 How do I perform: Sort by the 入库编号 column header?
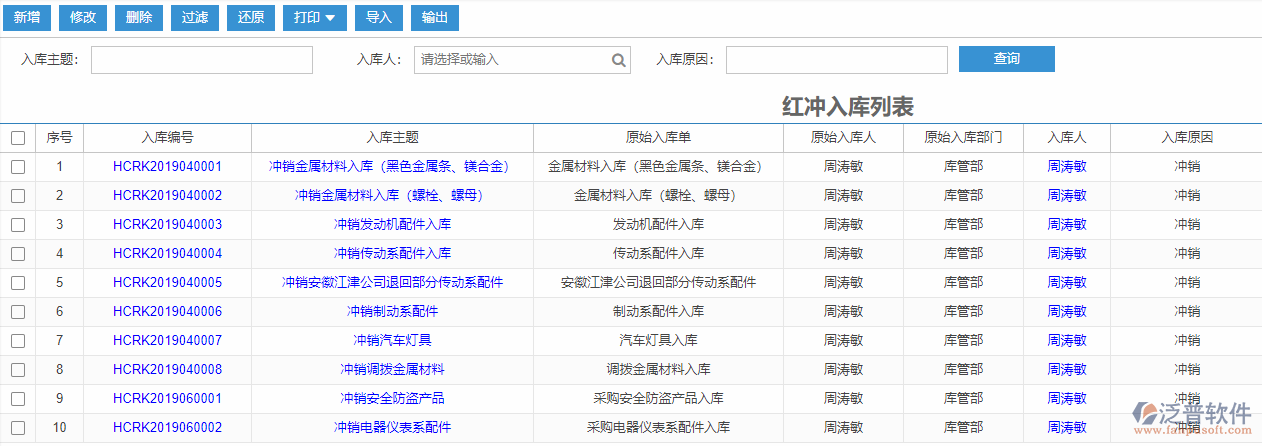pyautogui.click(x=167, y=138)
